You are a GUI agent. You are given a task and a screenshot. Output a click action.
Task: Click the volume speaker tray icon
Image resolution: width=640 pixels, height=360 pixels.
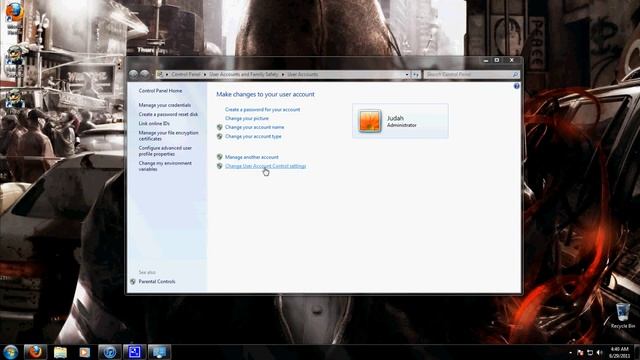599,352
